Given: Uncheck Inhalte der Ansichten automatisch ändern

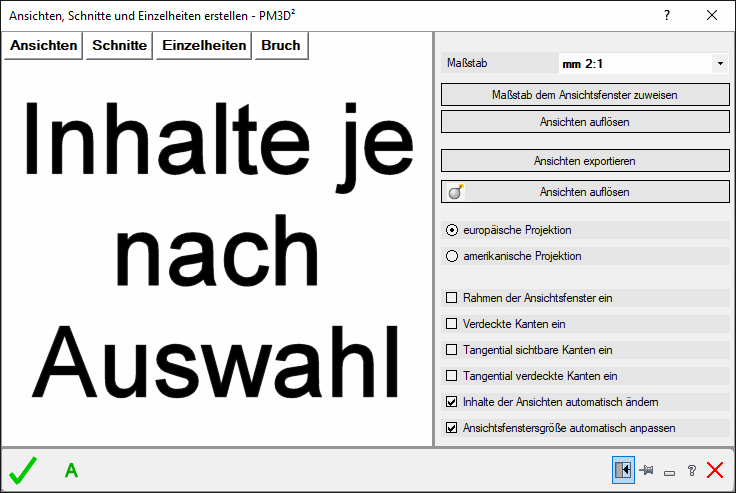Looking at the screenshot, I should click(452, 402).
